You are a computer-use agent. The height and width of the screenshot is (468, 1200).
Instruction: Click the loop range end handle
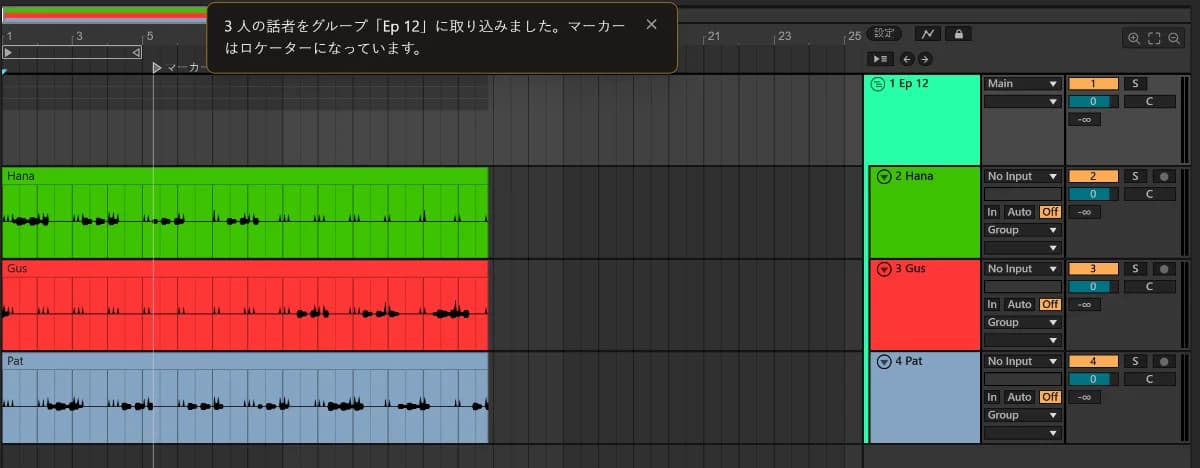pos(136,51)
